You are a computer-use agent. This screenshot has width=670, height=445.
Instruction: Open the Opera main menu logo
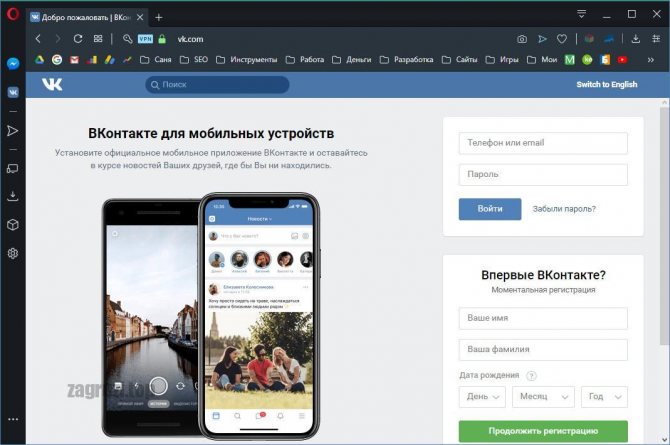[x=13, y=15]
